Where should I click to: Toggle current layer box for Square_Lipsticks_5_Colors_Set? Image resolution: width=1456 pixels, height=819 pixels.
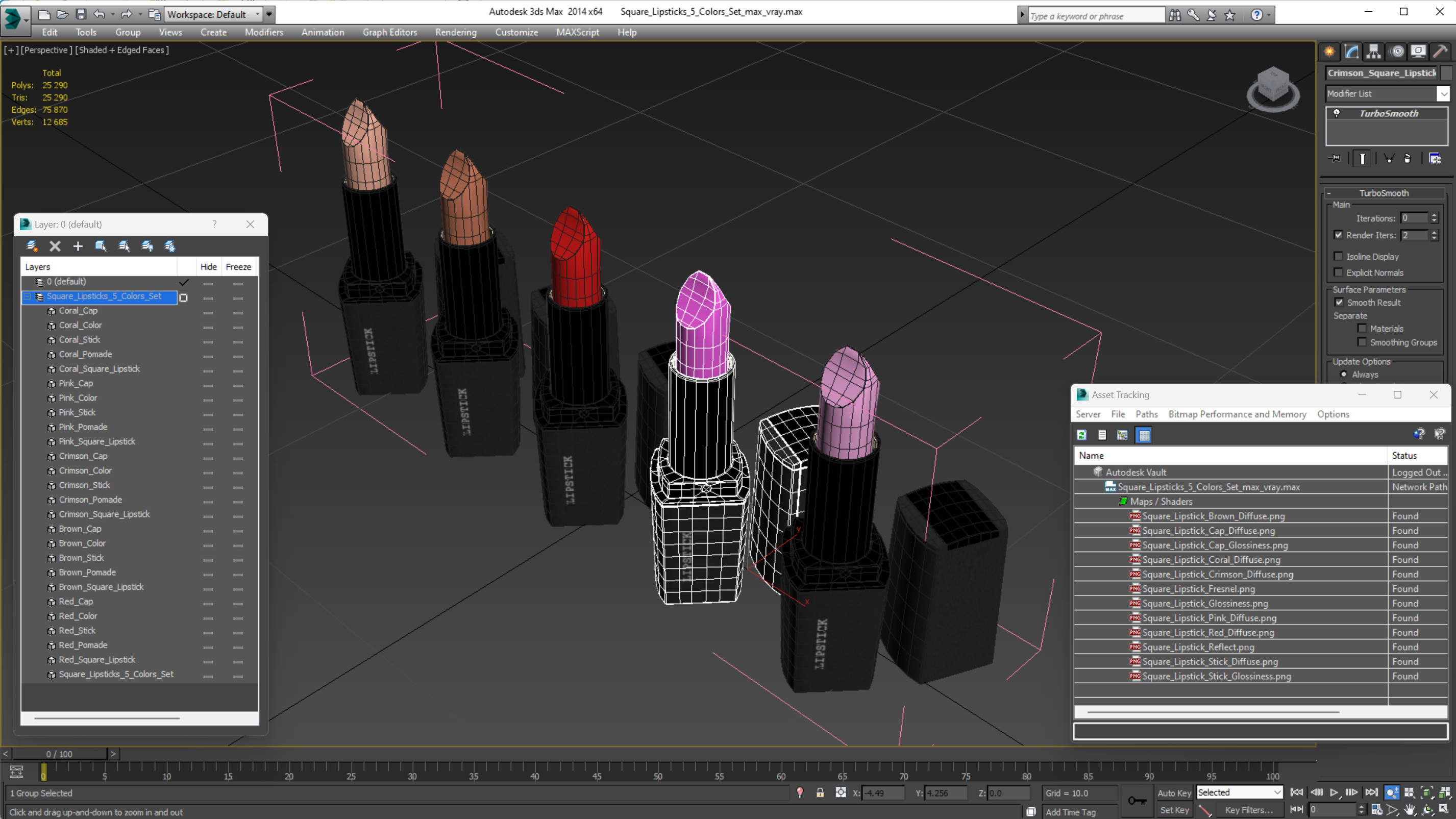(x=183, y=297)
